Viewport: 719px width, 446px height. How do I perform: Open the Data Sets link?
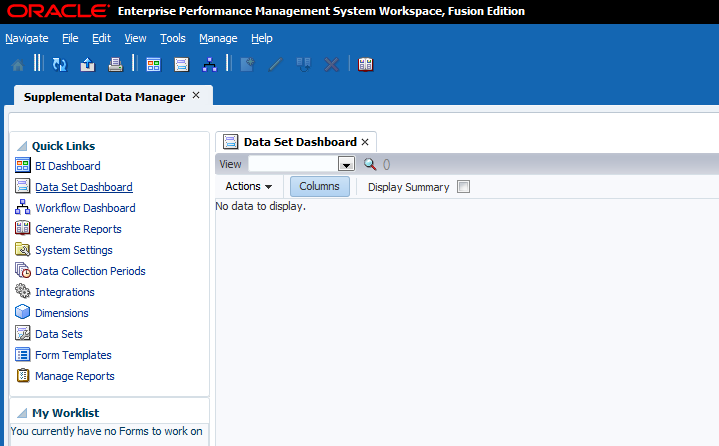click(x=59, y=334)
